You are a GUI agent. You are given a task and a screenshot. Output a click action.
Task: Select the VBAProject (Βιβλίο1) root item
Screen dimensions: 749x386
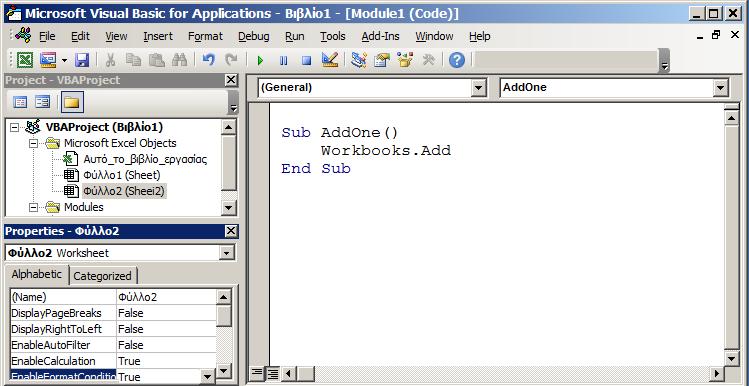pyautogui.click(x=104, y=127)
